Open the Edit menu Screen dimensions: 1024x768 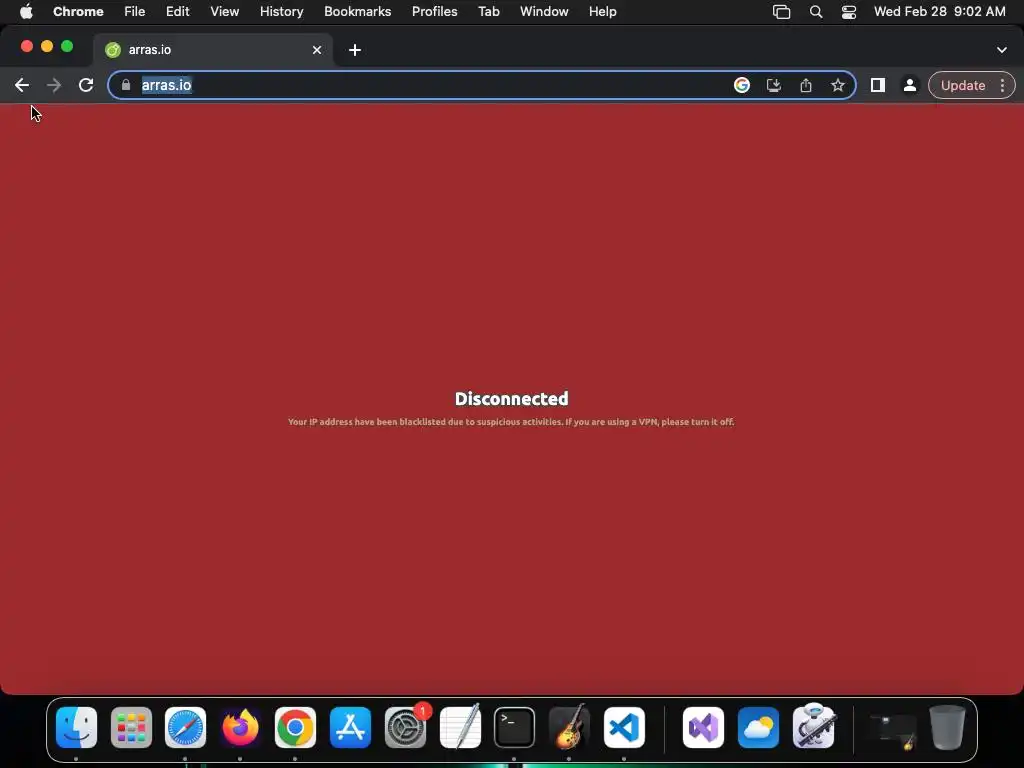pyautogui.click(x=177, y=12)
